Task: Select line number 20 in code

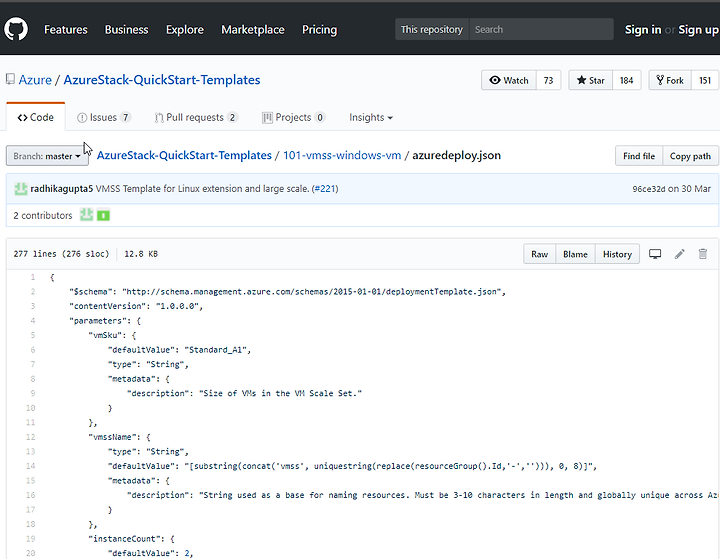Action: coord(30,553)
